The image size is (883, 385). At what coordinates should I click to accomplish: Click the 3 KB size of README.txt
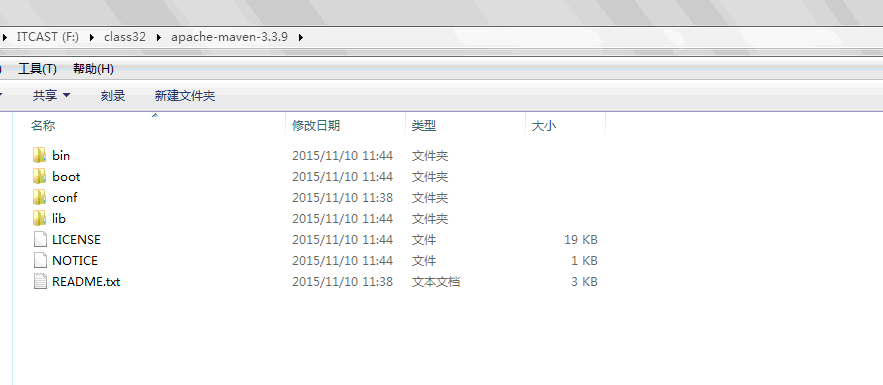(584, 281)
